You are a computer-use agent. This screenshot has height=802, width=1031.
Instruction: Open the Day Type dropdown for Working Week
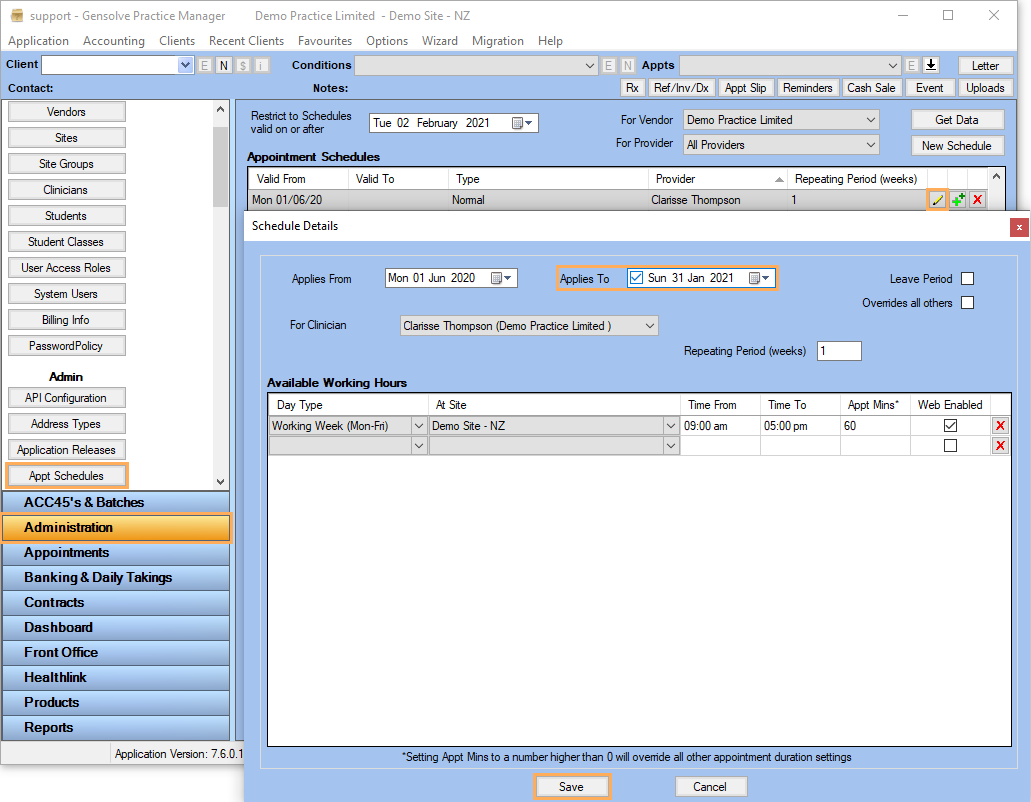click(419, 425)
